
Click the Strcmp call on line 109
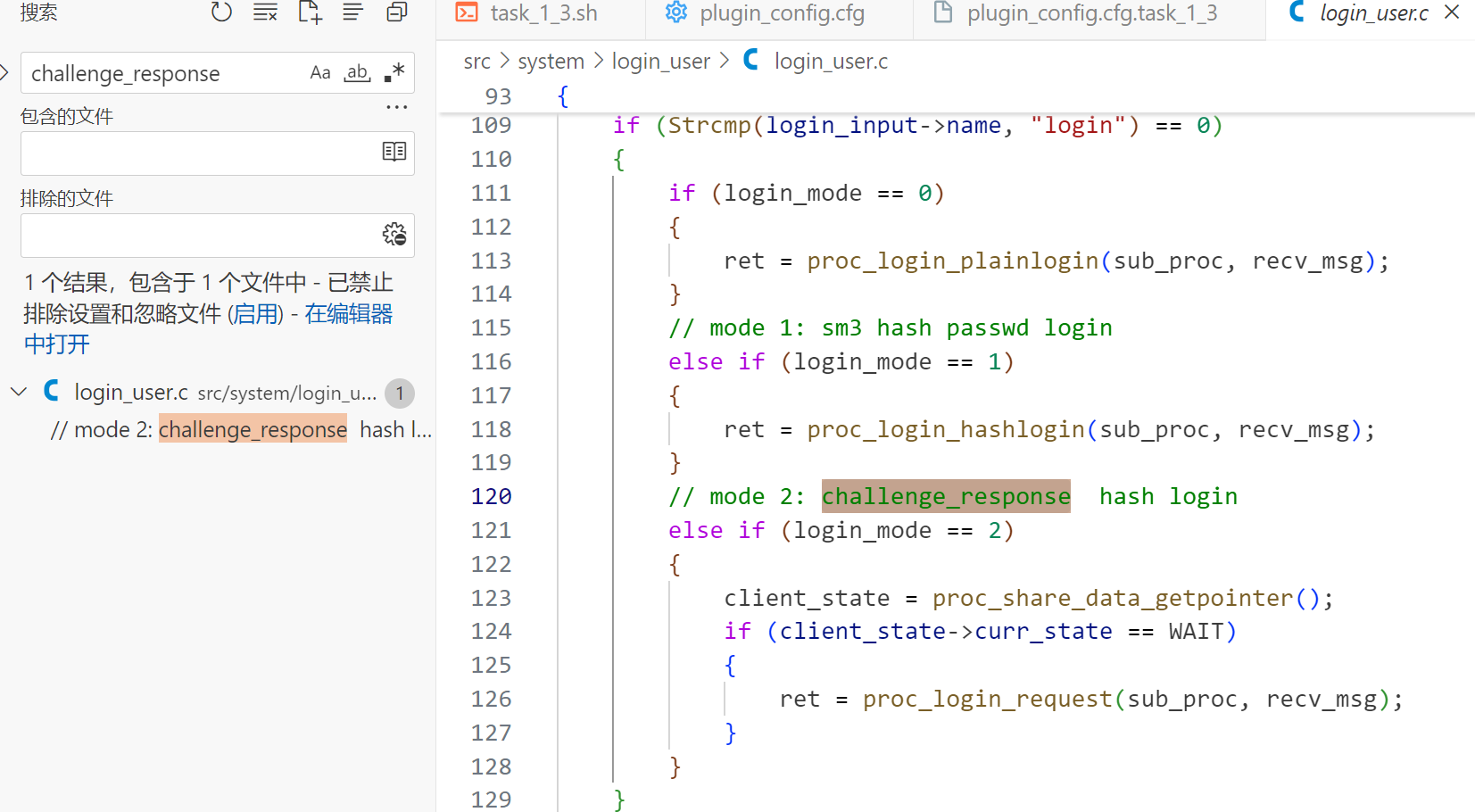(709, 126)
